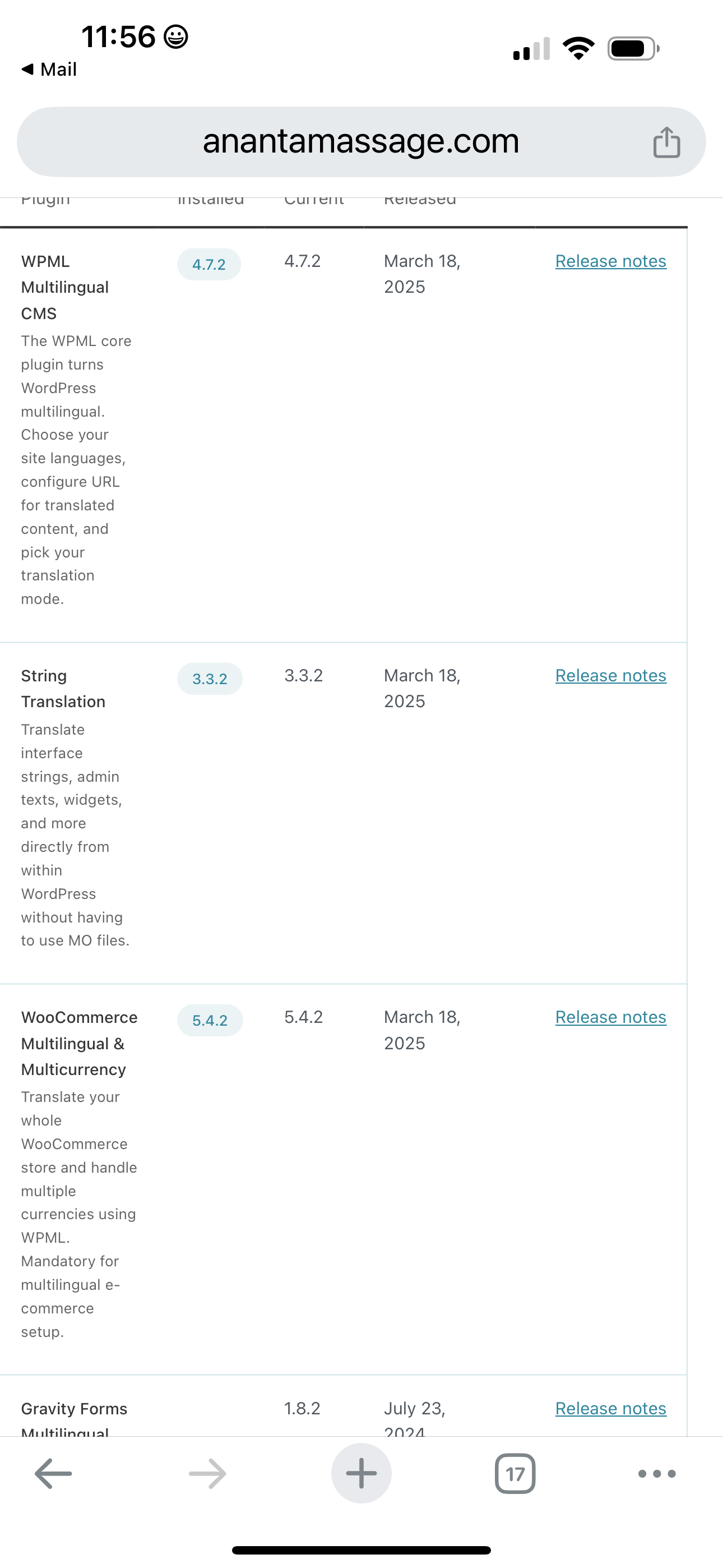Viewport: 723px width, 1568px height.
Task: Open Release notes for WPML Multilingual CMS
Action: click(x=610, y=261)
